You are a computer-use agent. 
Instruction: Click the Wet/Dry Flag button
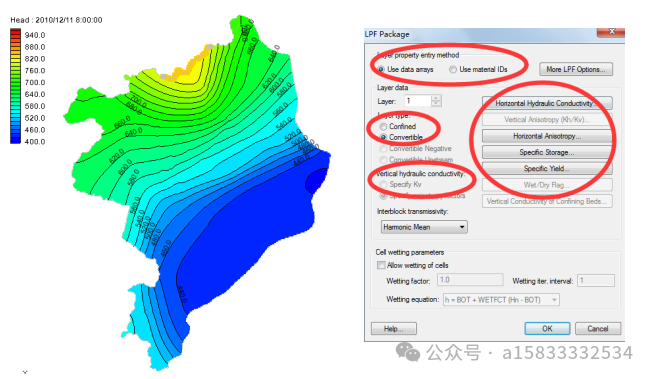pos(547,185)
